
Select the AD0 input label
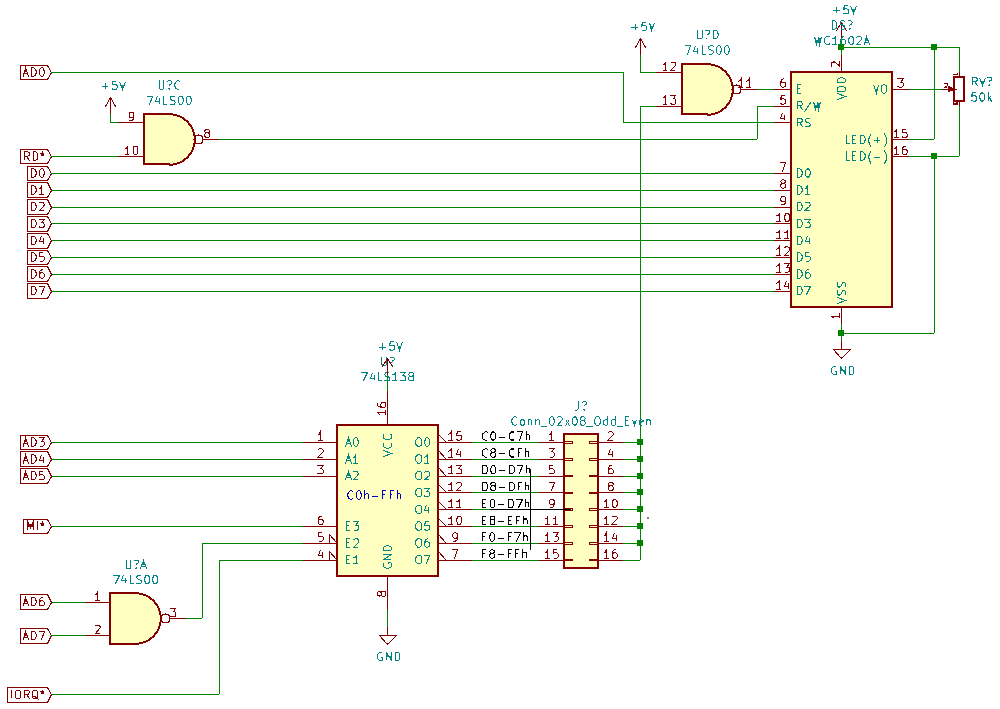tap(35, 72)
